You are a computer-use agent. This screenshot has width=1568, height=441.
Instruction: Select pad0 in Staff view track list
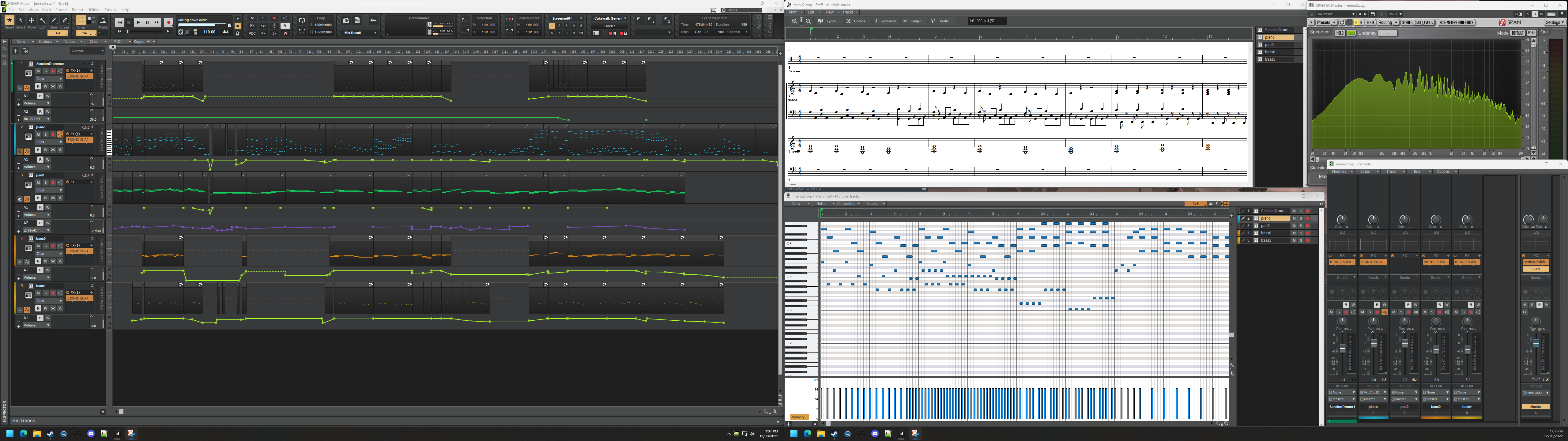1278,44
